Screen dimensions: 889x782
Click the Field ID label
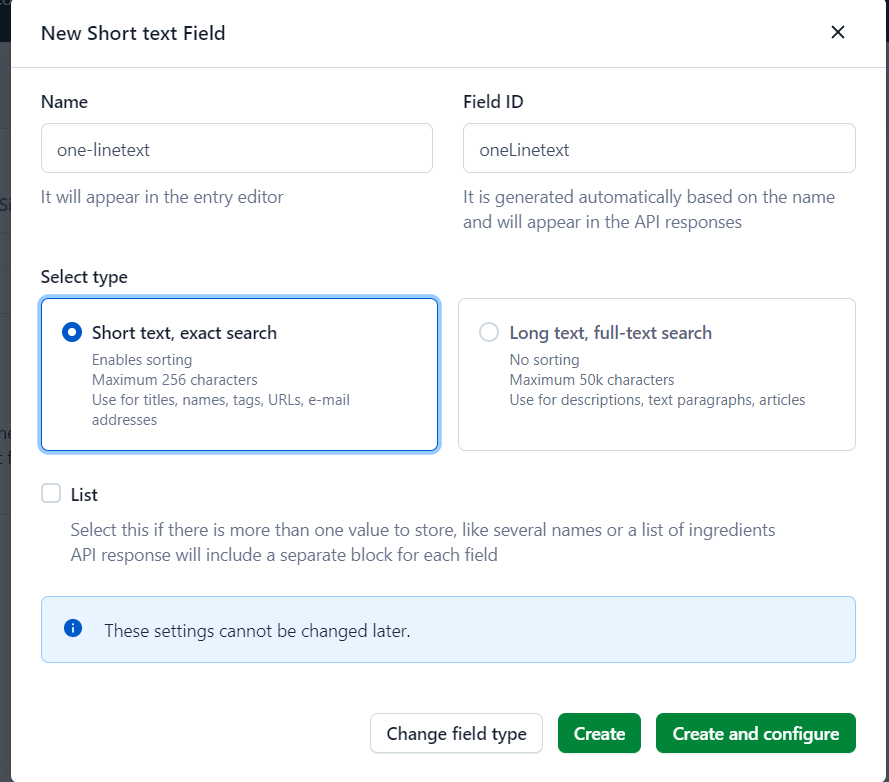(493, 102)
